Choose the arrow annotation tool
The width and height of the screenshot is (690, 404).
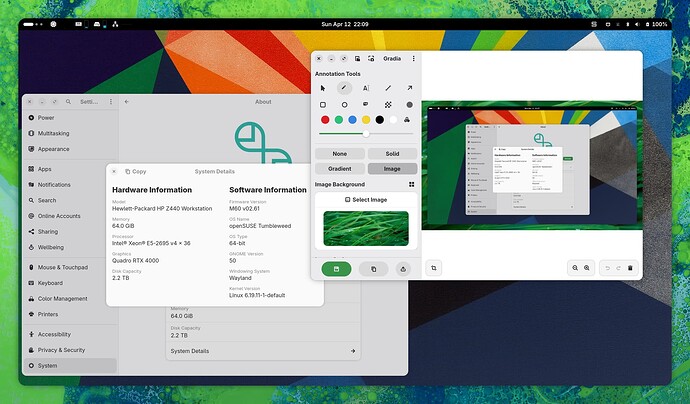coord(409,88)
